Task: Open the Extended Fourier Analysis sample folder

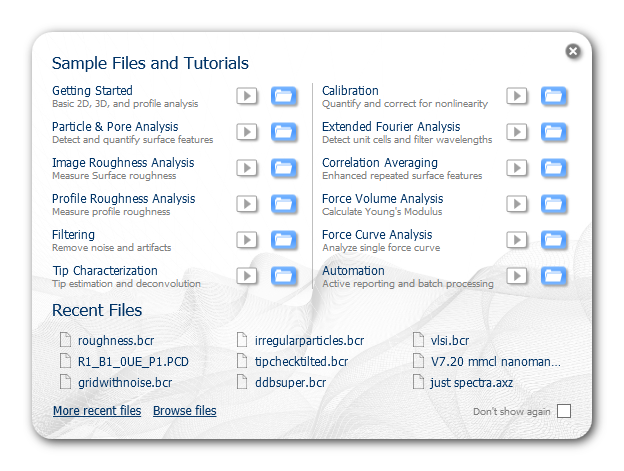Action: tap(554, 132)
